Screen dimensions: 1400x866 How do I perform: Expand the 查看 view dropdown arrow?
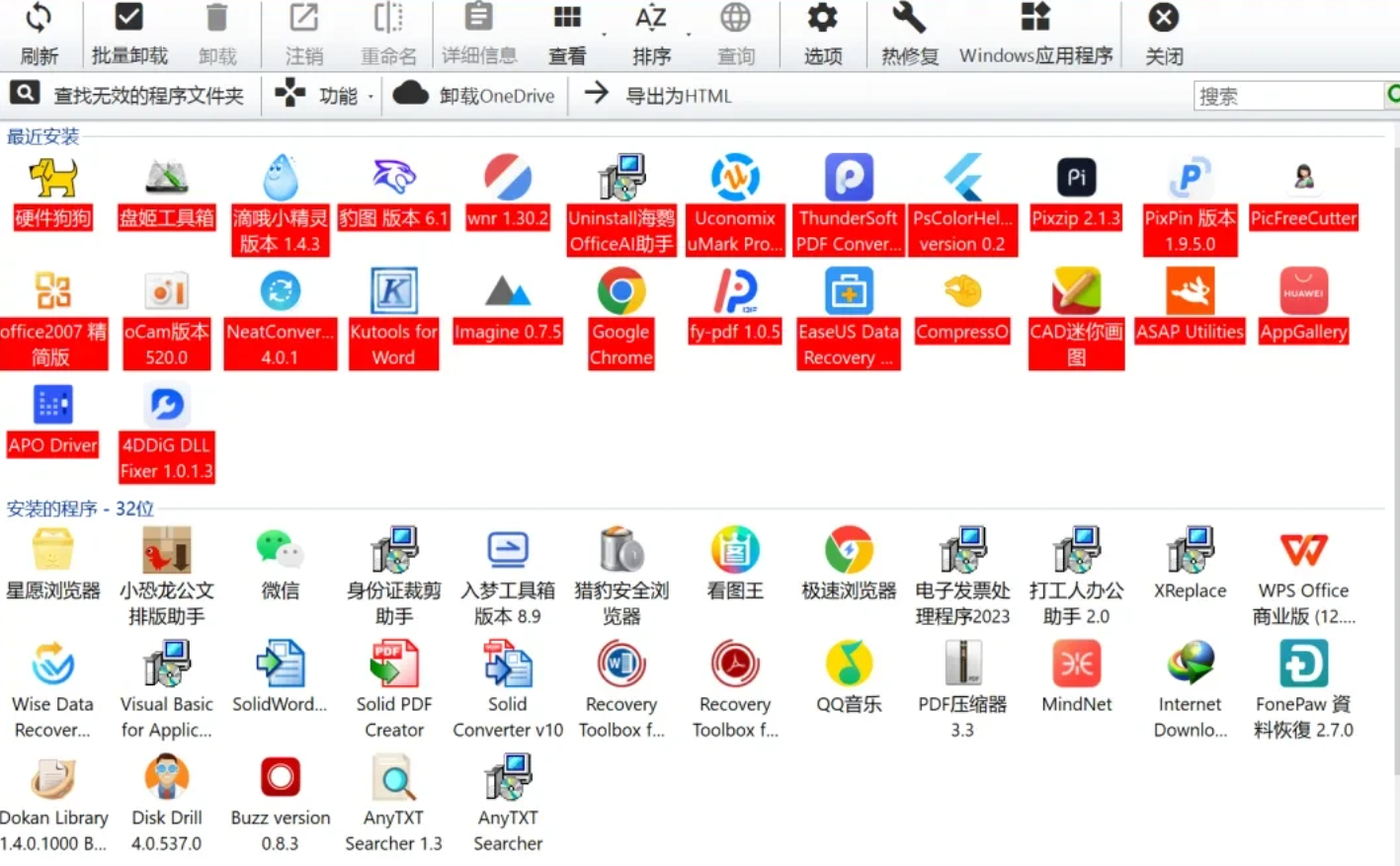click(x=604, y=35)
